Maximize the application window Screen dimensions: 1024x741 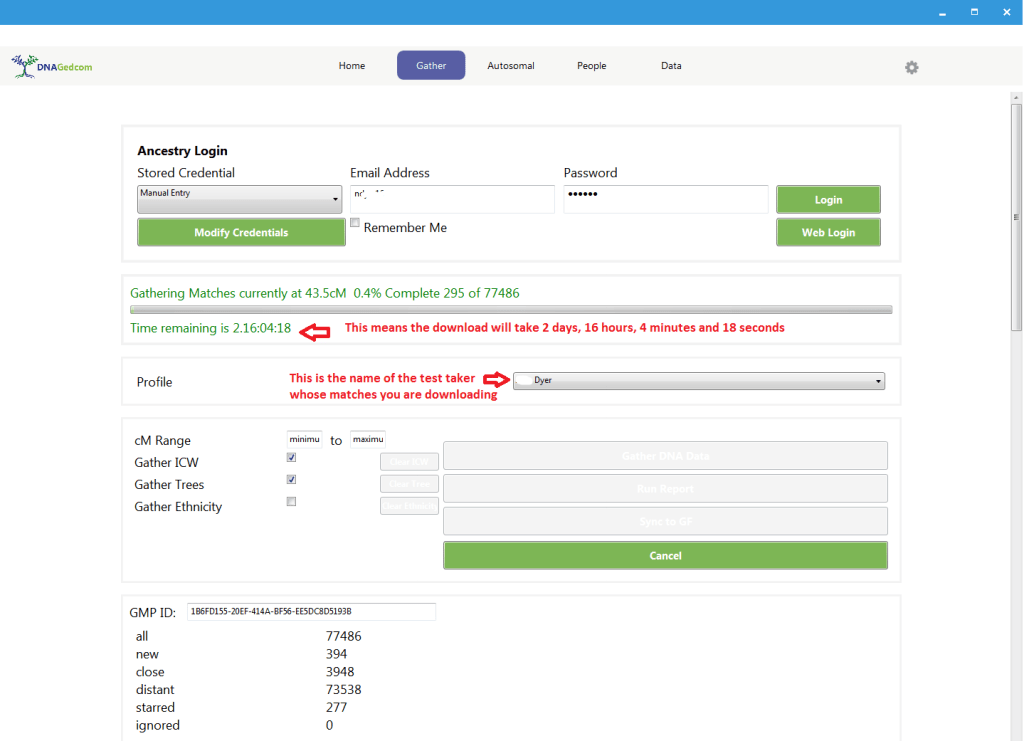point(974,12)
